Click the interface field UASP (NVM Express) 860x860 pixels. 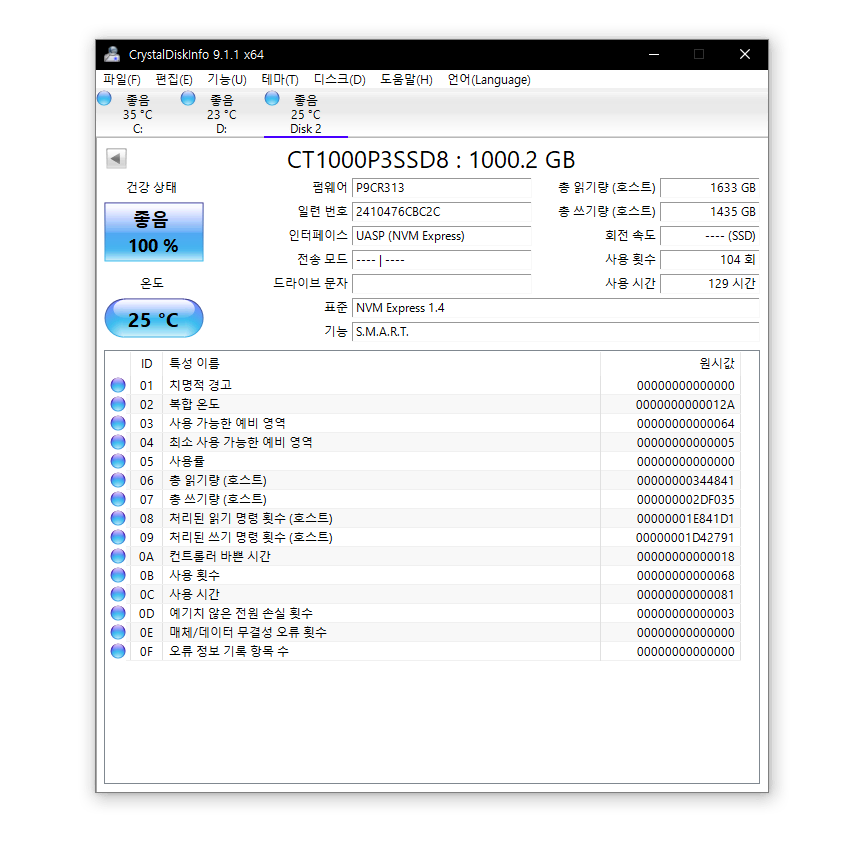pyautogui.click(x=442, y=236)
